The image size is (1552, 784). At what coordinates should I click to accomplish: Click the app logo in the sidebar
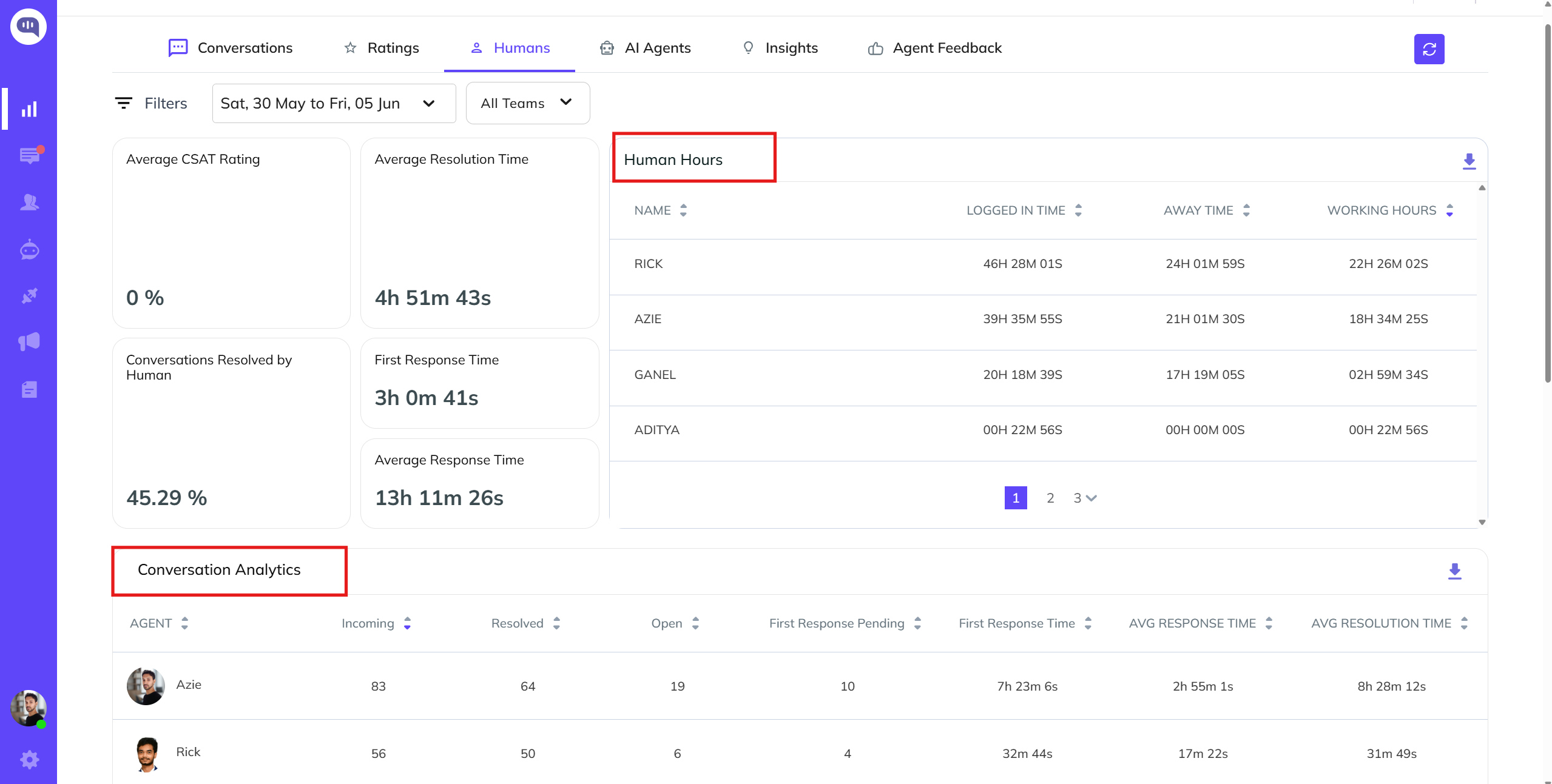pyautogui.click(x=29, y=26)
